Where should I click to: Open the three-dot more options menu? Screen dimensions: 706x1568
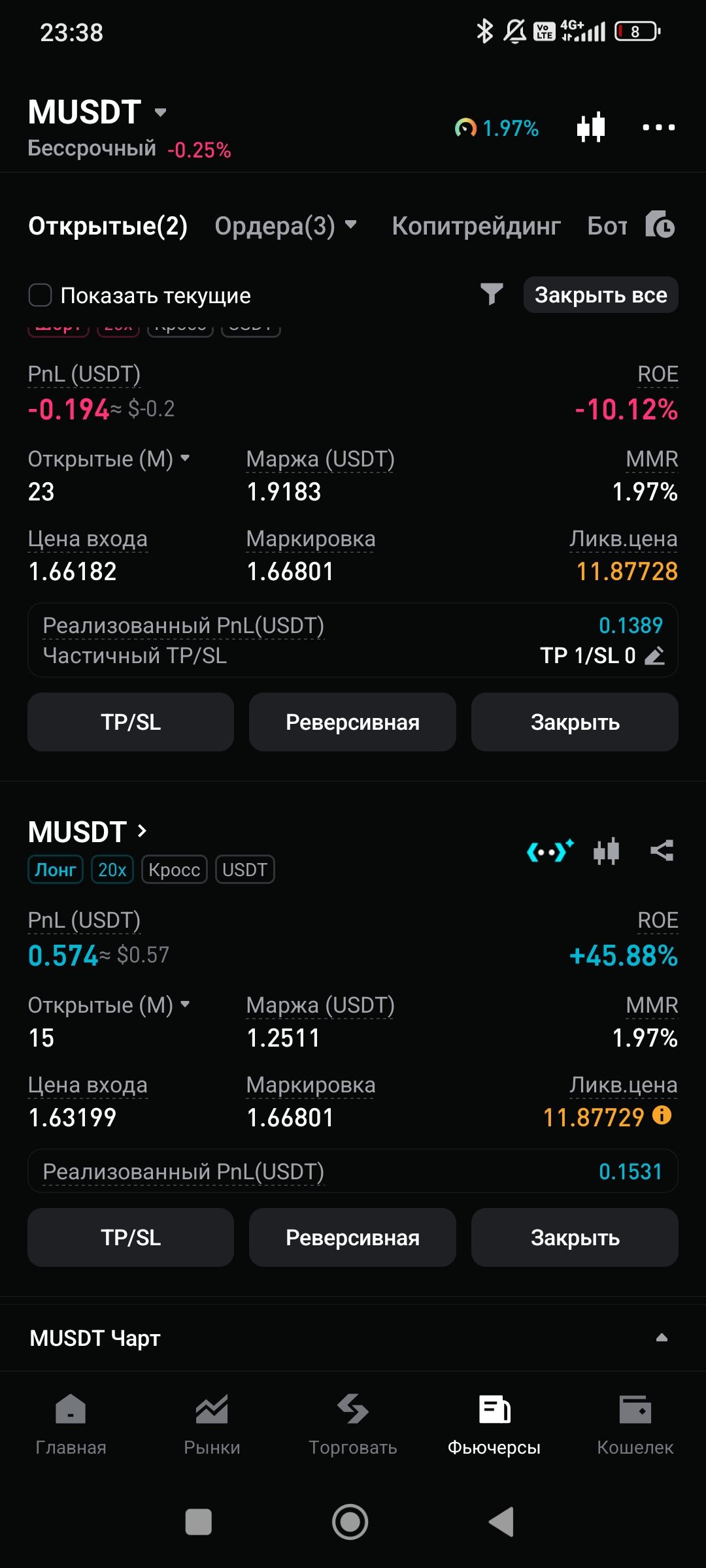658,127
